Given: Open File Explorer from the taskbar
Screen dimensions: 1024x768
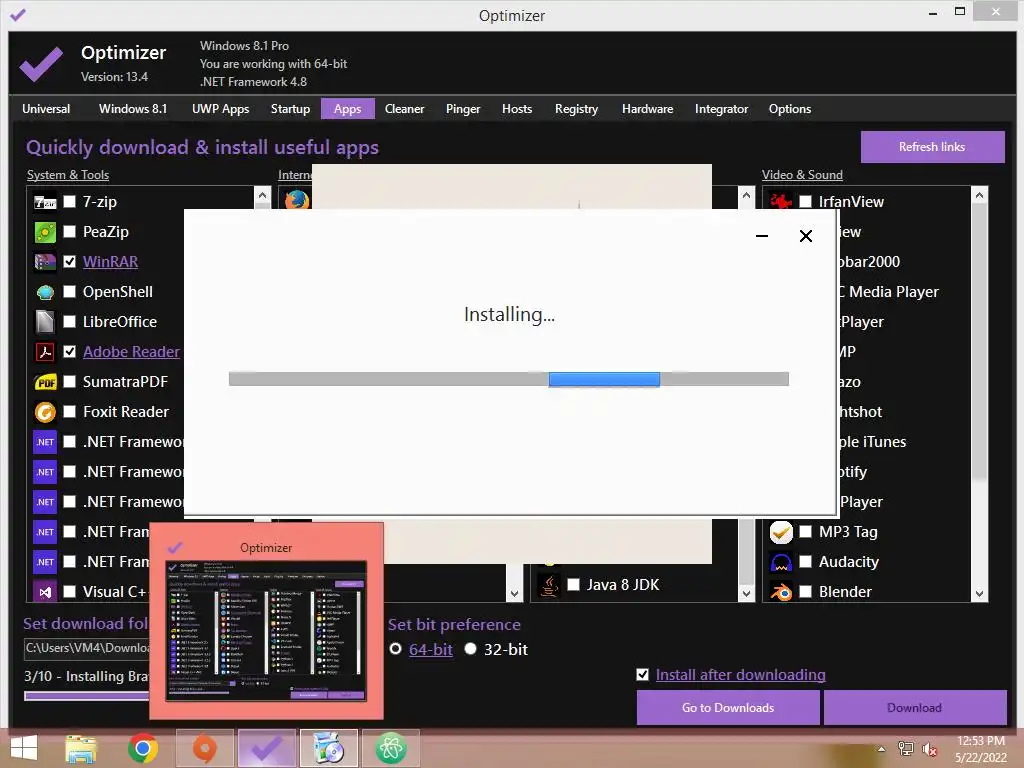Looking at the screenshot, I should [81, 748].
